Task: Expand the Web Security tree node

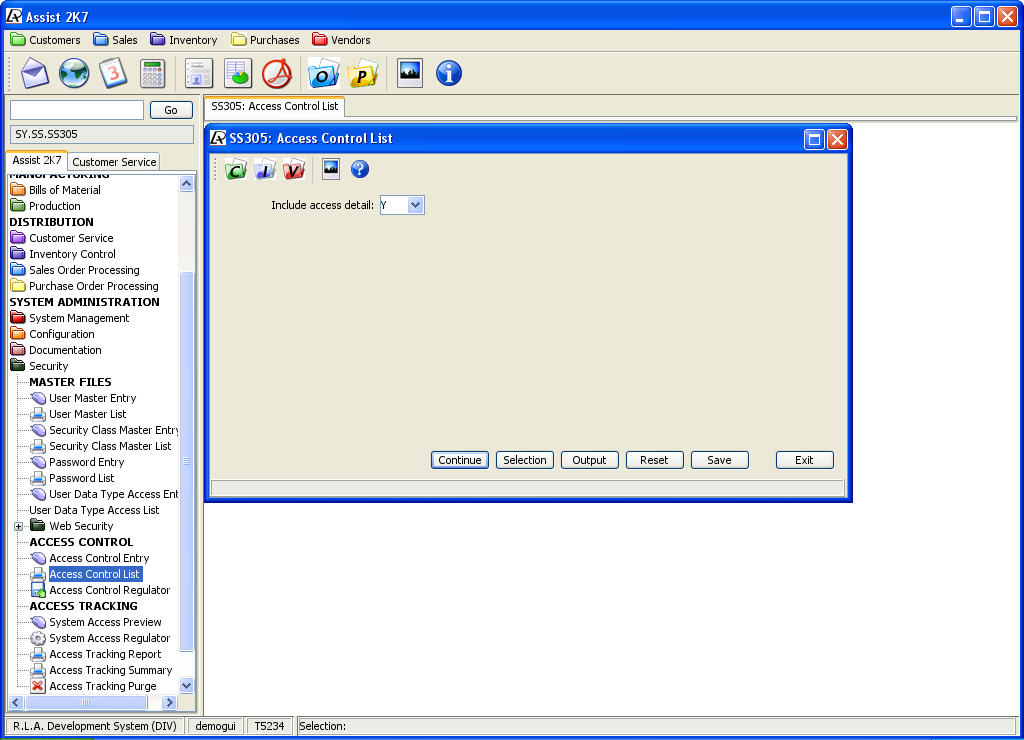Action: coord(18,526)
